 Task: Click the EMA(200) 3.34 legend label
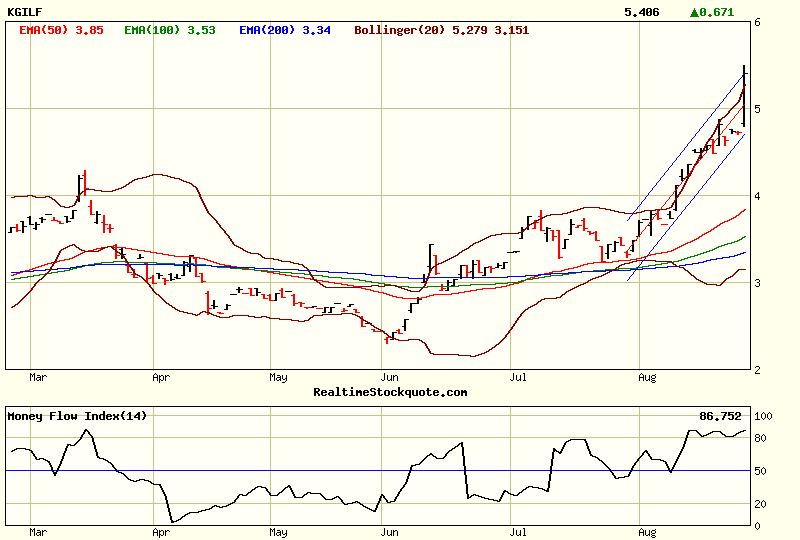(285, 30)
